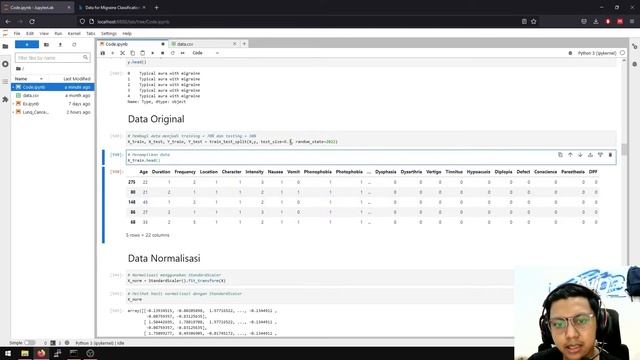The width and height of the screenshot is (640, 360).
Task: Save the notebook with the save icon
Action: coord(103,53)
